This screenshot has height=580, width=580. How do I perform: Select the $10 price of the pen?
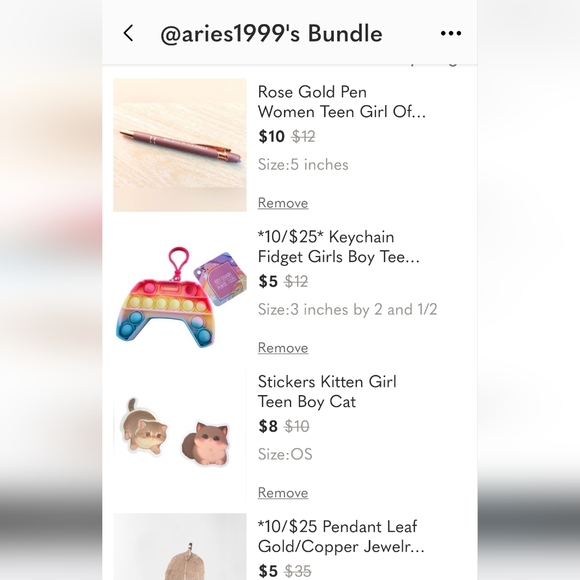(x=272, y=136)
